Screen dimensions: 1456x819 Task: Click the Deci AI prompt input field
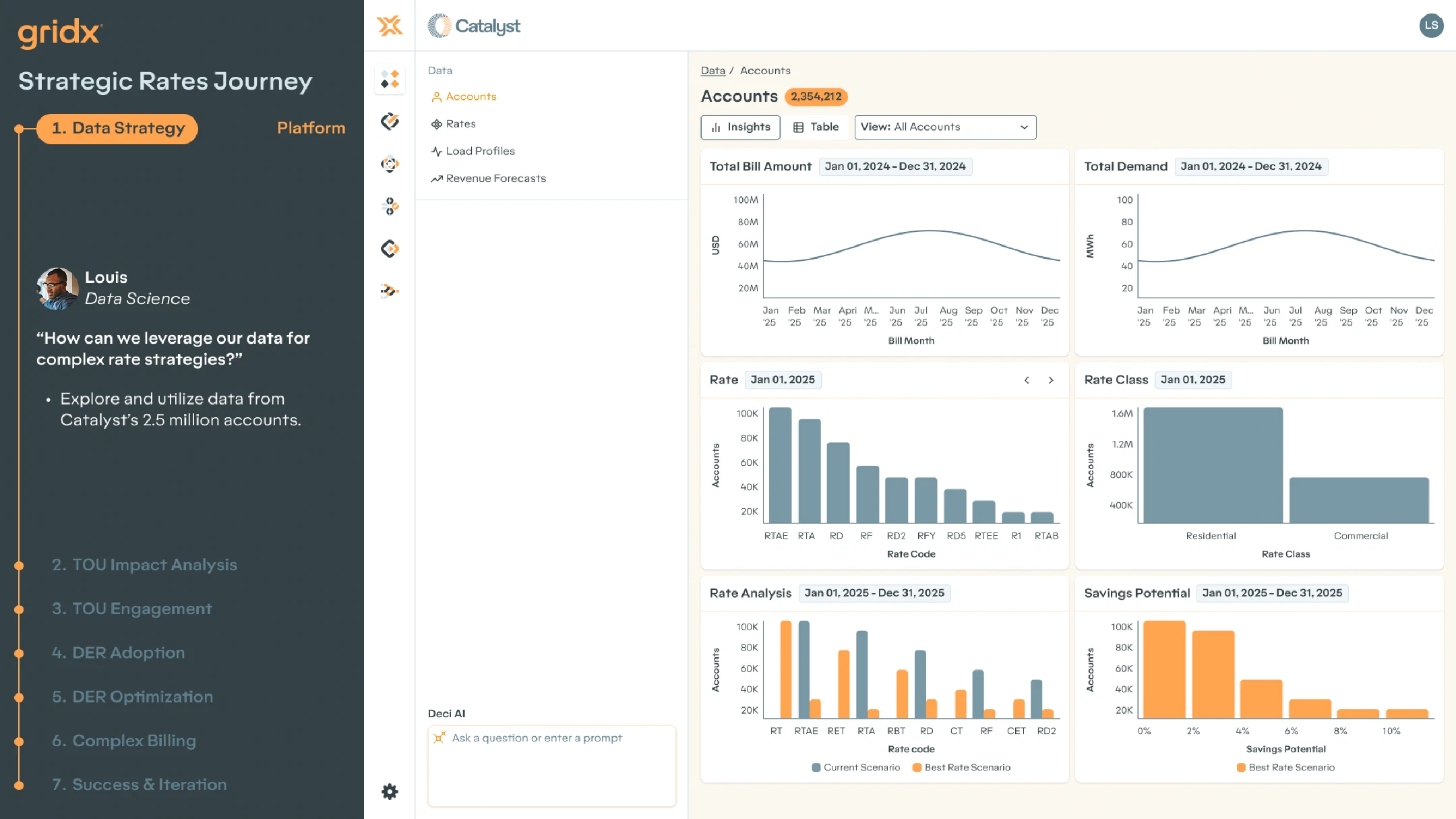(x=551, y=766)
